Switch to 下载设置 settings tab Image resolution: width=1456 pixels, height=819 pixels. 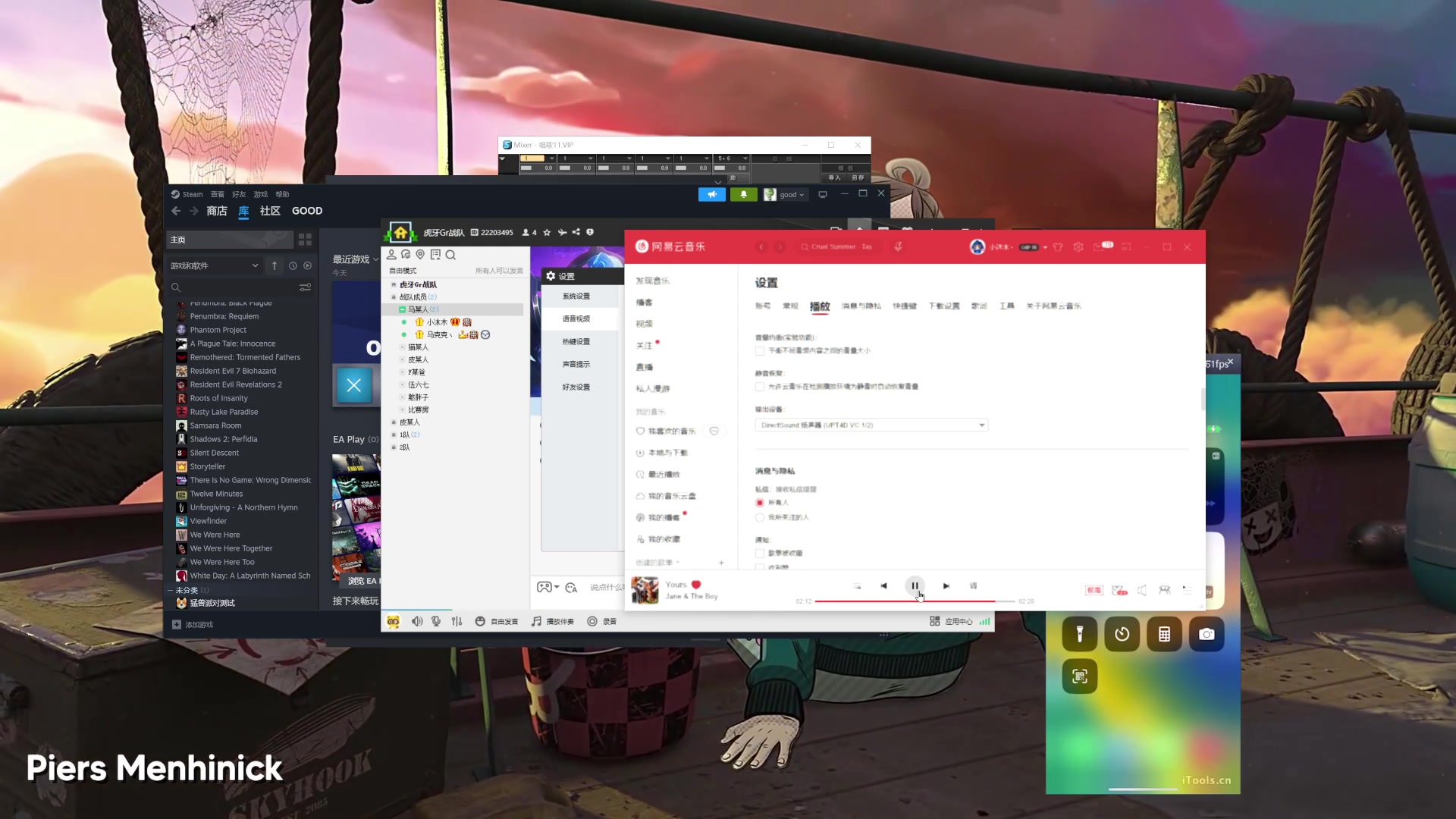tap(944, 306)
